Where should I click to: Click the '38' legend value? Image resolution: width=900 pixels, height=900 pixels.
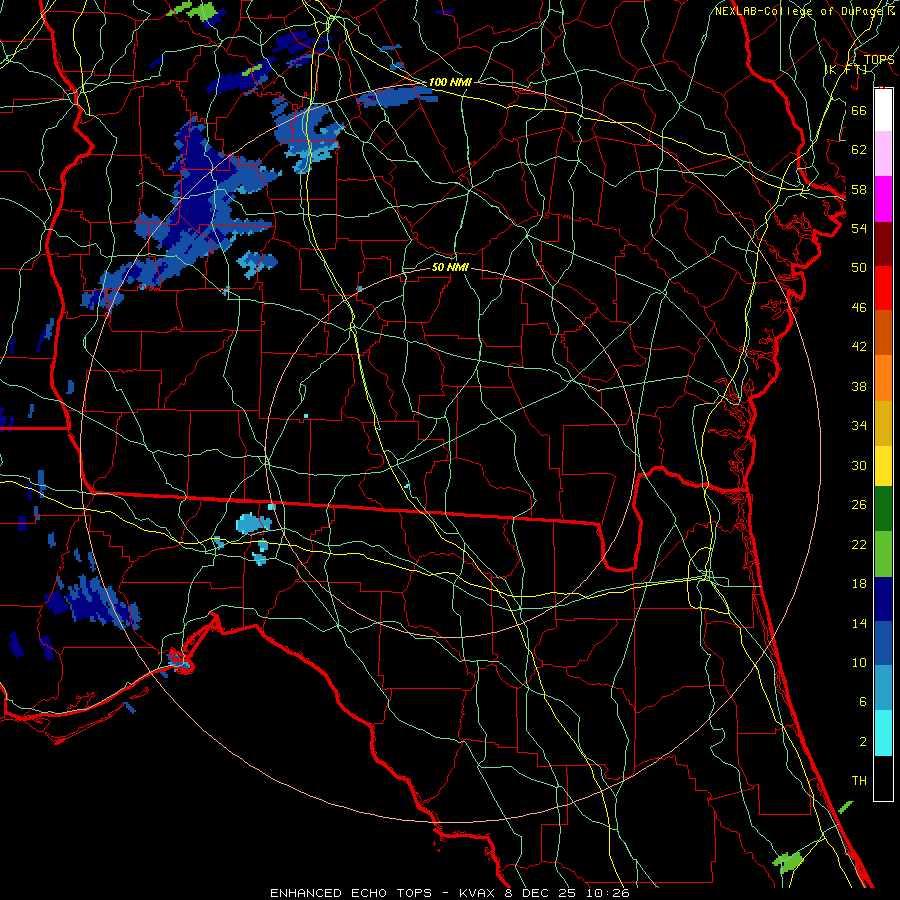(859, 386)
